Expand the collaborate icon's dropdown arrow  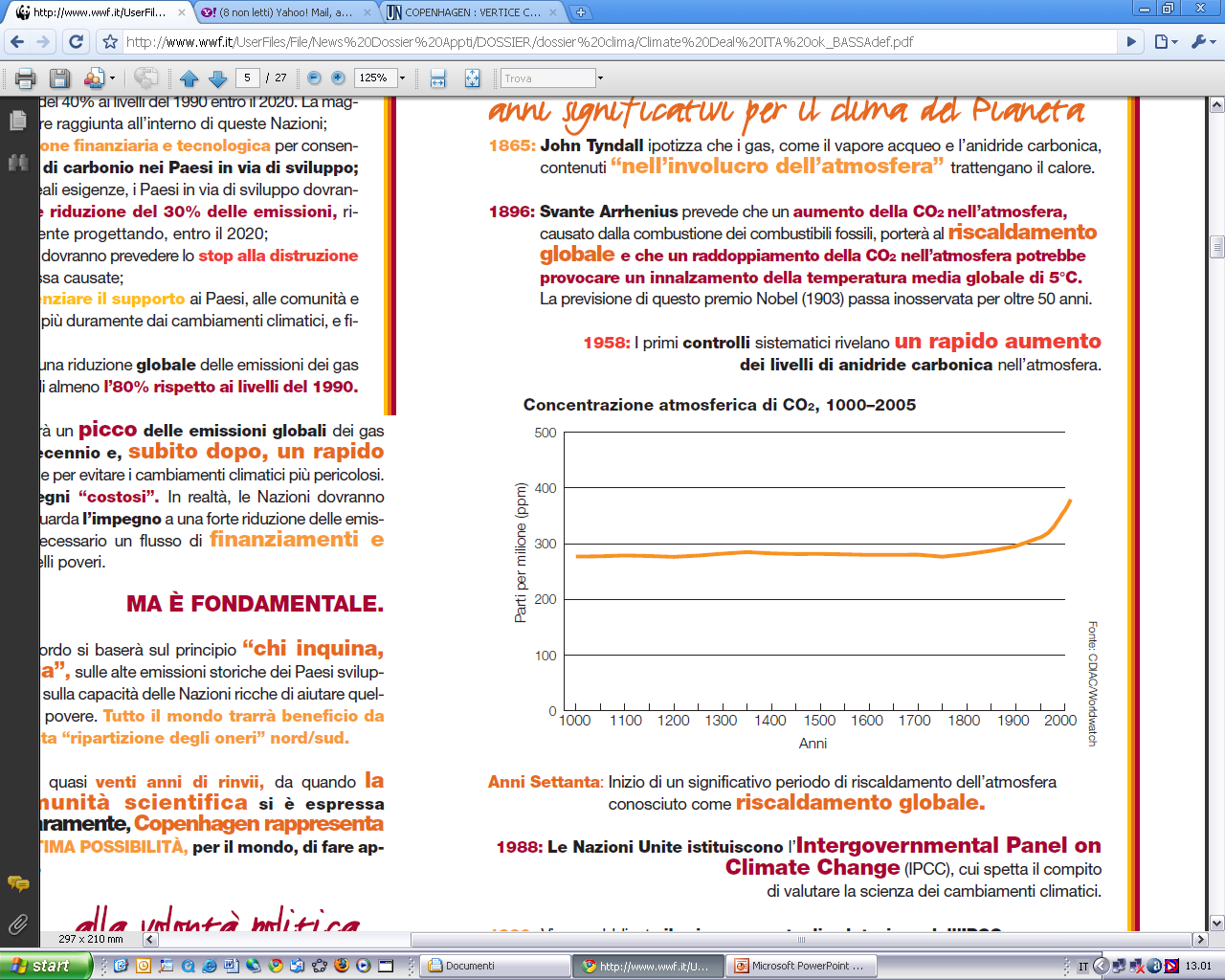coord(113,78)
